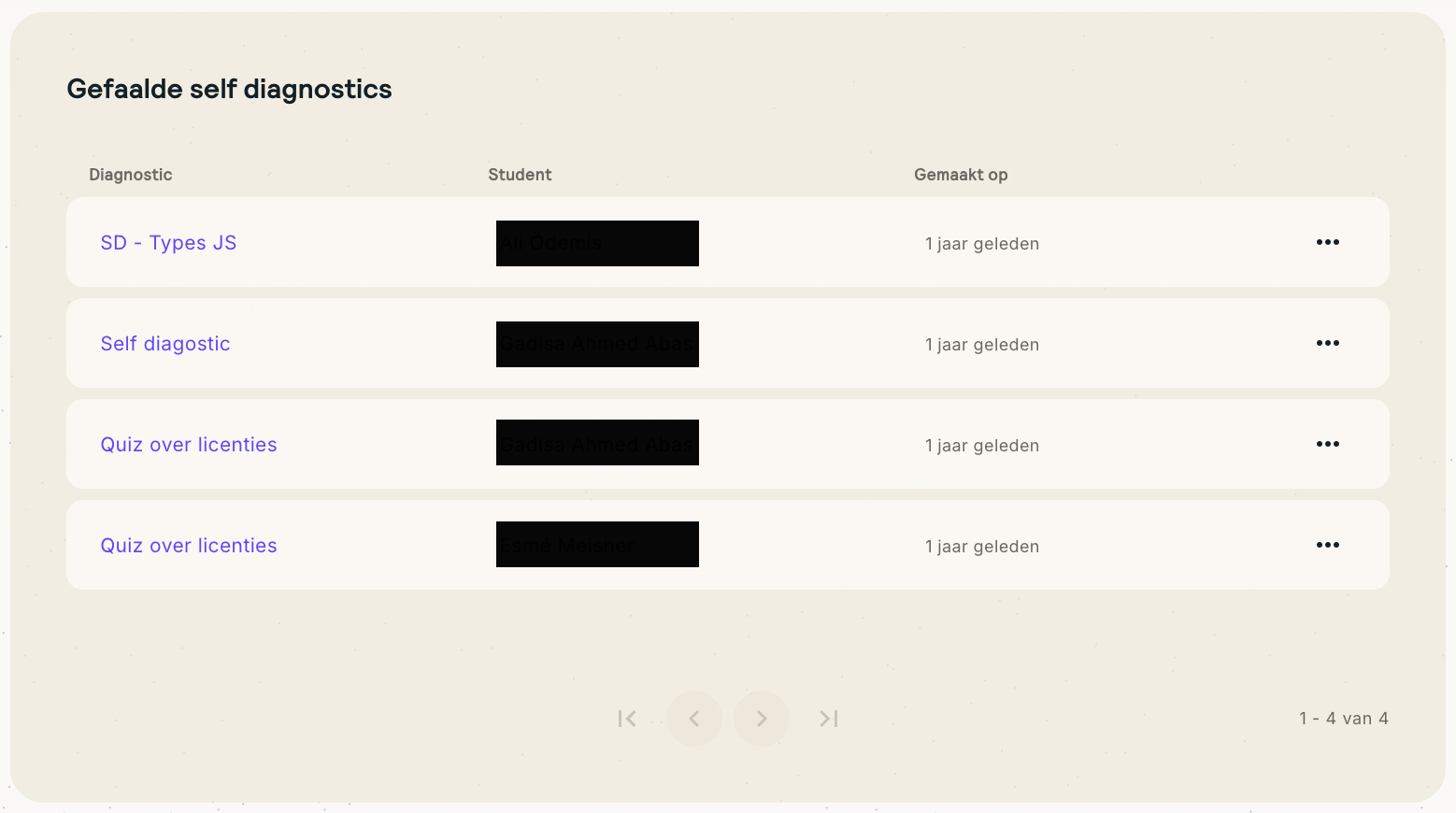
Task: Click the Gemaakt op column header
Action: pos(961,175)
